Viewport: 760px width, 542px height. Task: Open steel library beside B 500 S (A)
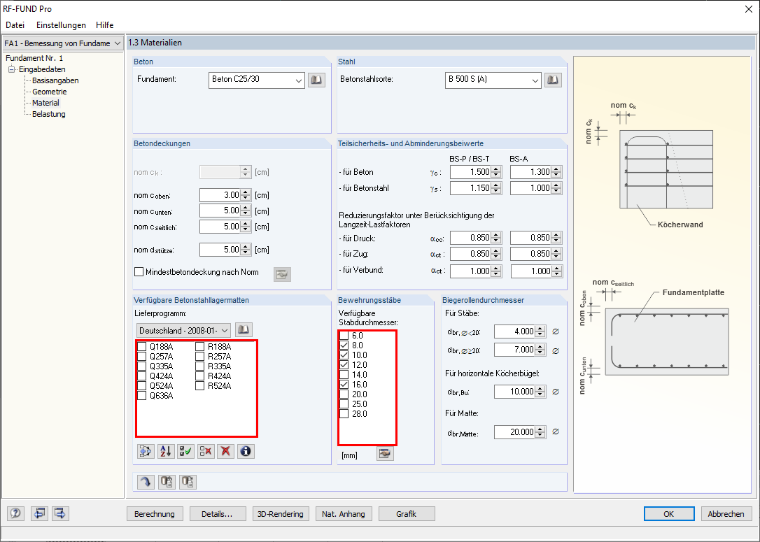553,80
